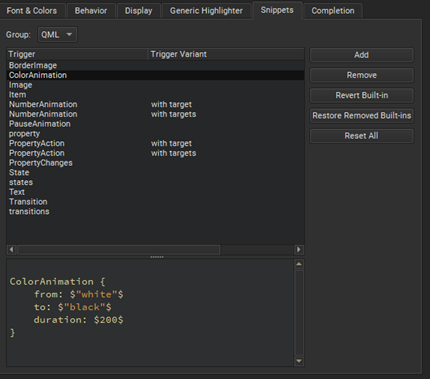Viewport: 430px width, 379px height.
Task: Click the splitter handle above the snippet editor
Action: click(157, 257)
